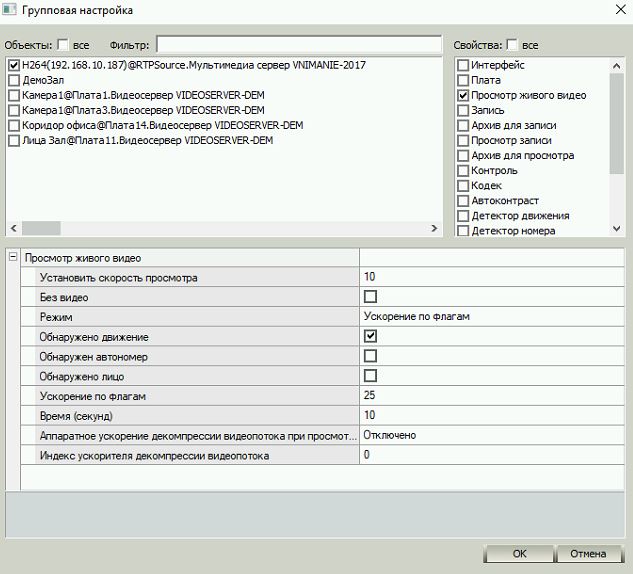The width and height of the screenshot is (633, 574).
Task: Enable the Интерфейс property checkbox
Action: [x=463, y=65]
